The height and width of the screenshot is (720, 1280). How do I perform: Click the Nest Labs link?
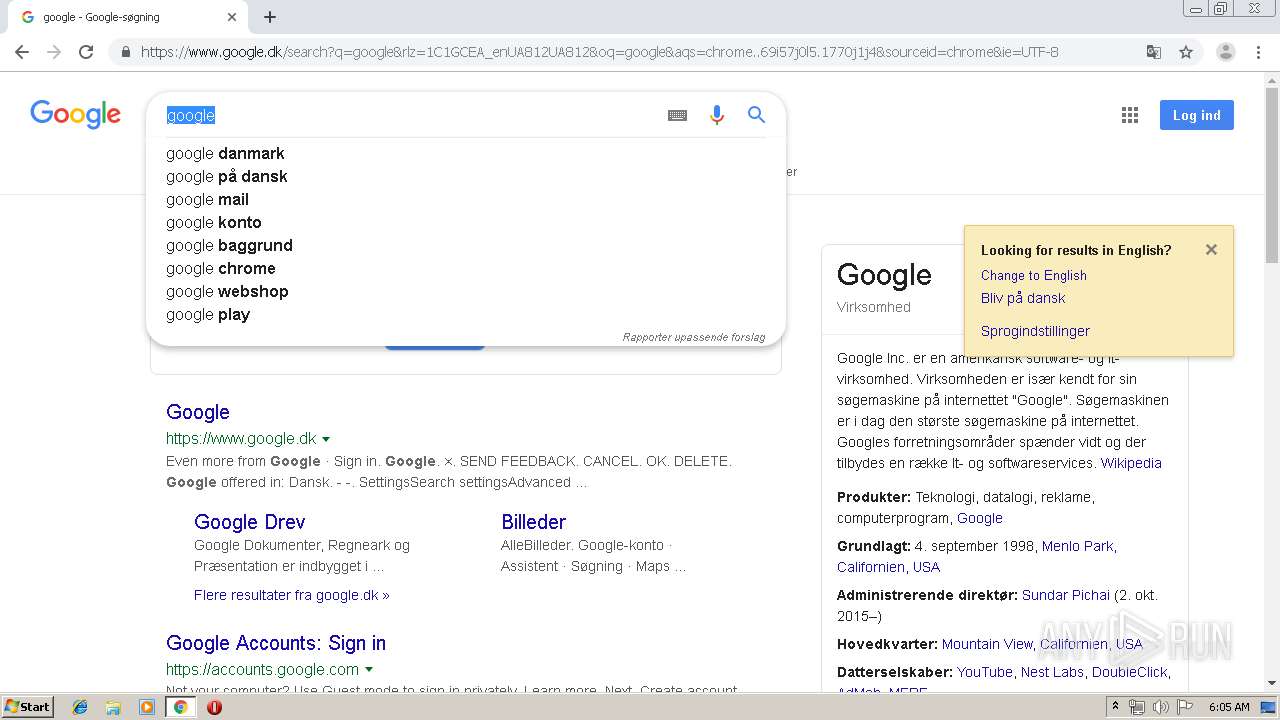point(1052,672)
